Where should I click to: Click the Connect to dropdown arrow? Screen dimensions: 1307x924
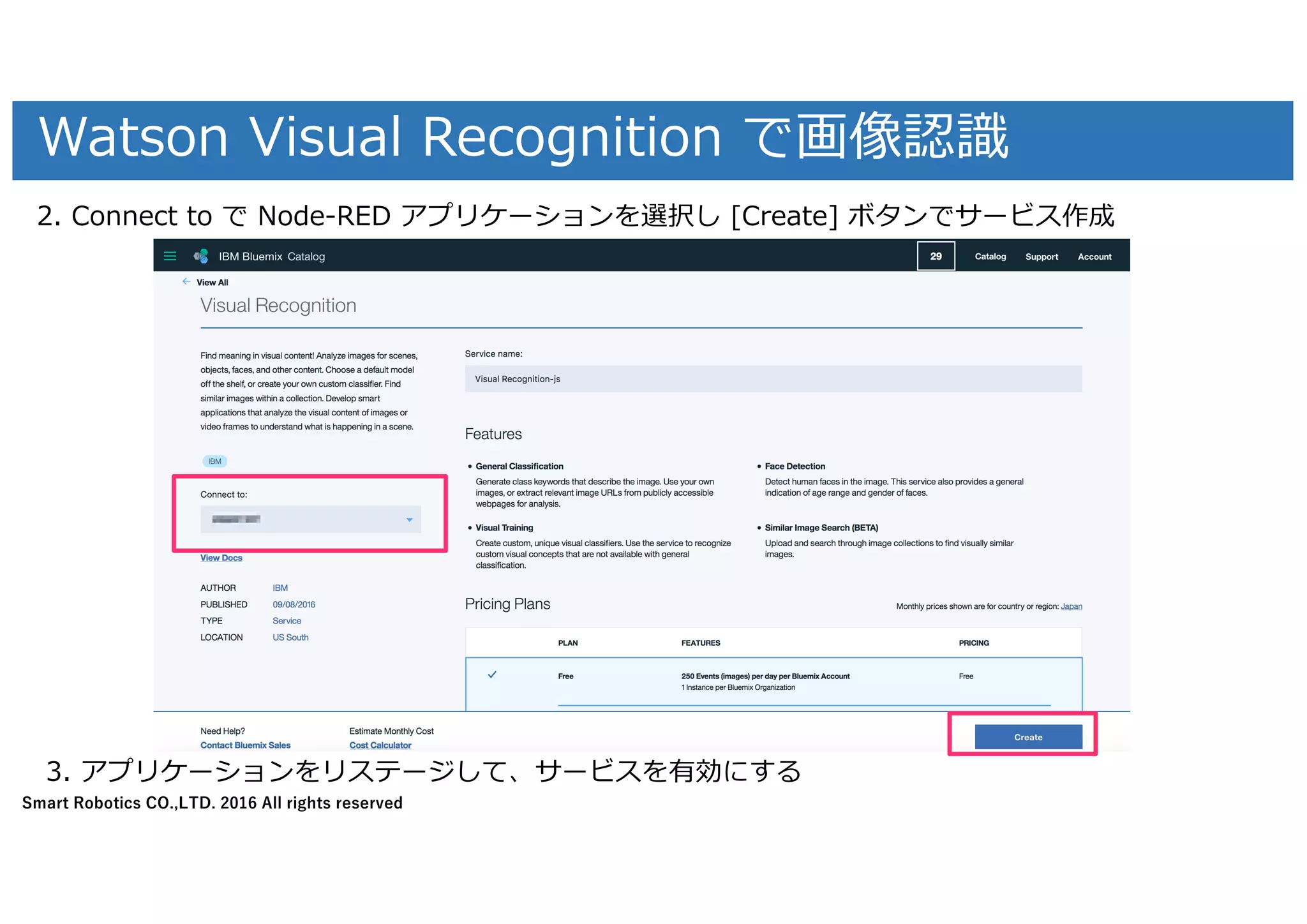pyautogui.click(x=410, y=520)
